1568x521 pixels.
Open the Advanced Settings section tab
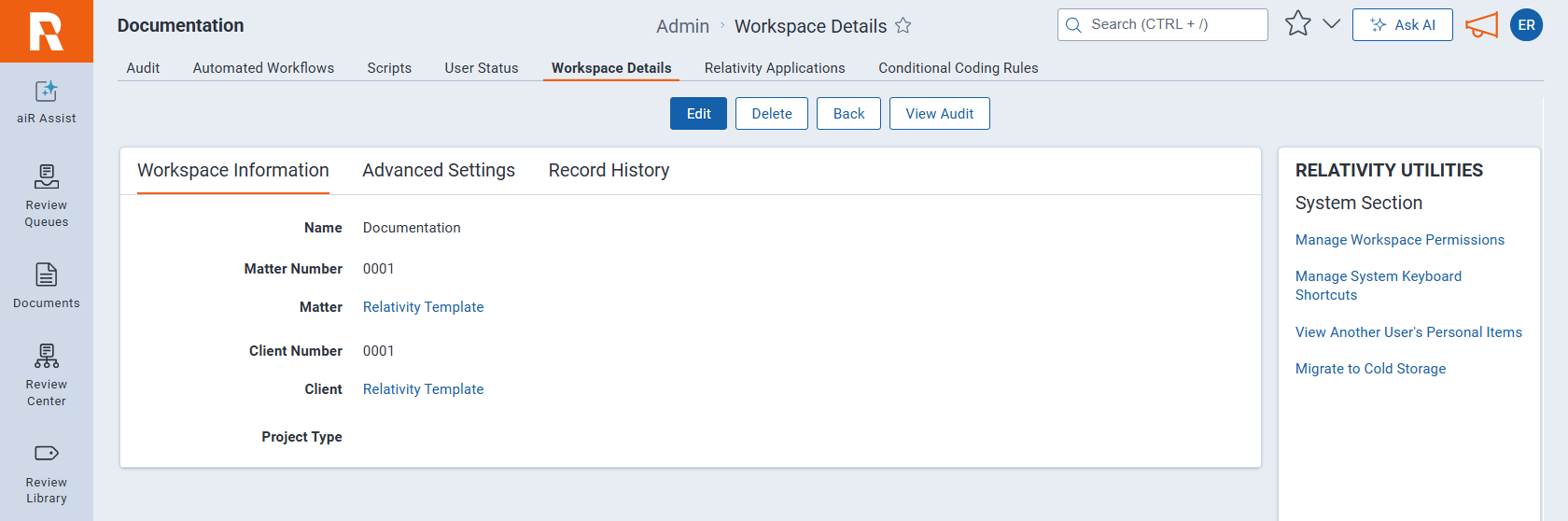(x=439, y=171)
